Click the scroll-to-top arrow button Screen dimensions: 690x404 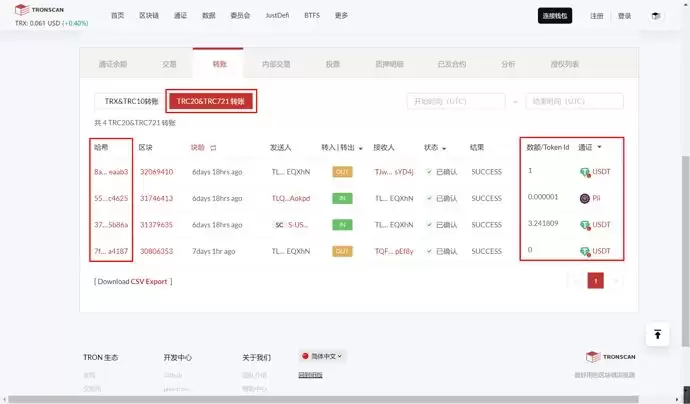tap(657, 334)
